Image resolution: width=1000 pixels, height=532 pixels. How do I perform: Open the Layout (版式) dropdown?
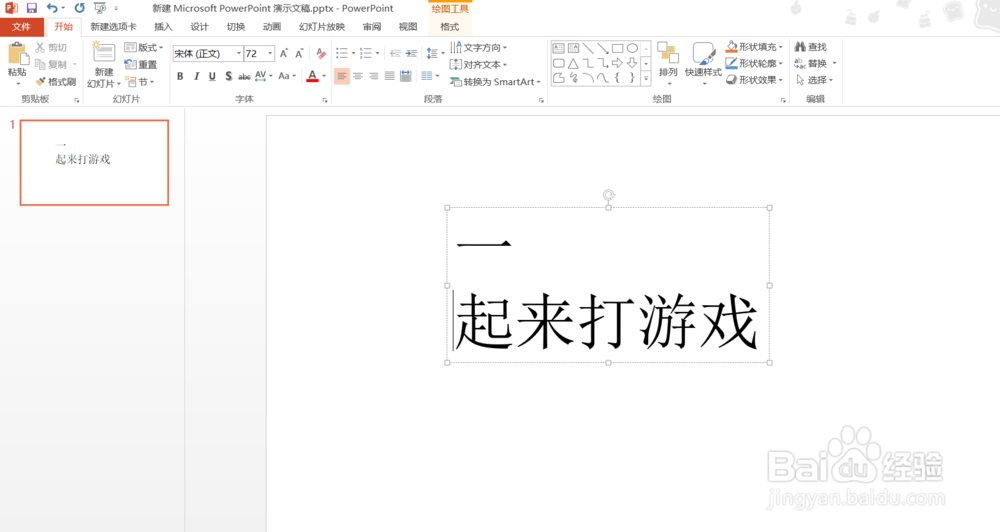point(144,47)
